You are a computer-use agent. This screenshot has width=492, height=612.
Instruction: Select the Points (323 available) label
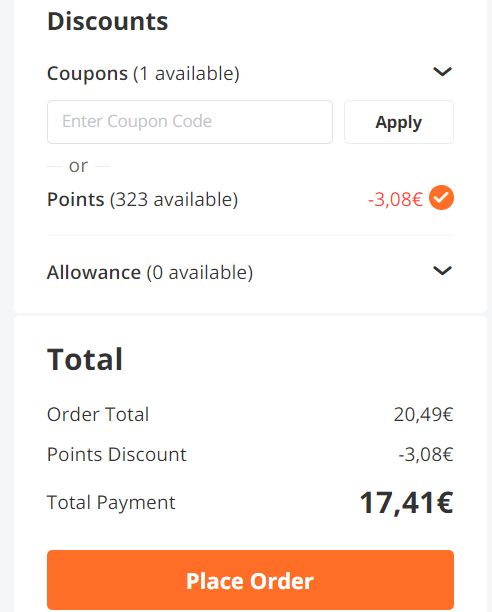(142, 199)
